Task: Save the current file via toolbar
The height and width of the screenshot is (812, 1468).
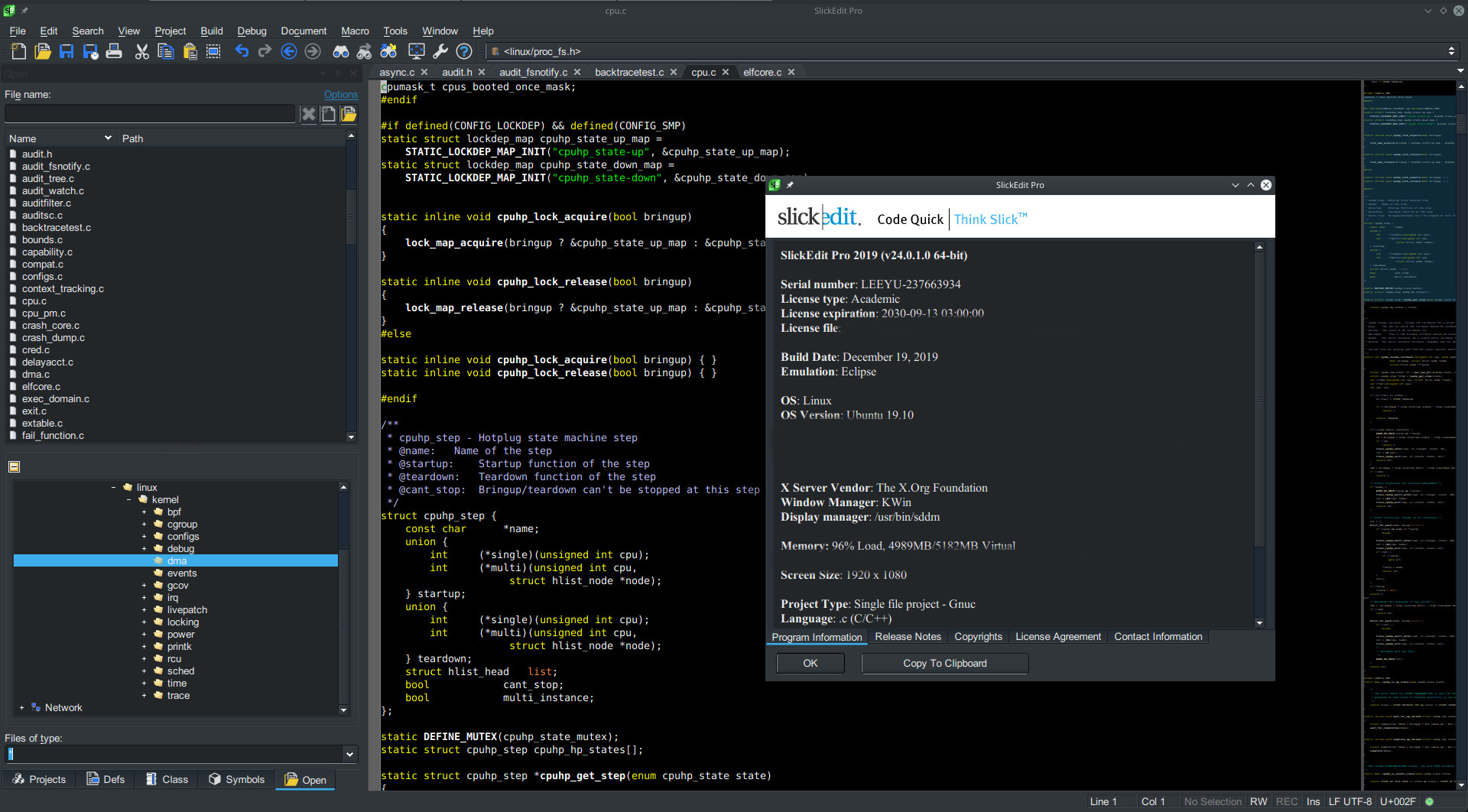Action: (x=67, y=51)
